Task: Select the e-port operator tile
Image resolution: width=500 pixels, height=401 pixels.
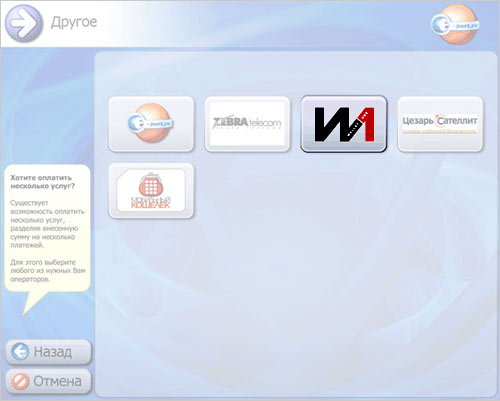Action: click(151, 124)
